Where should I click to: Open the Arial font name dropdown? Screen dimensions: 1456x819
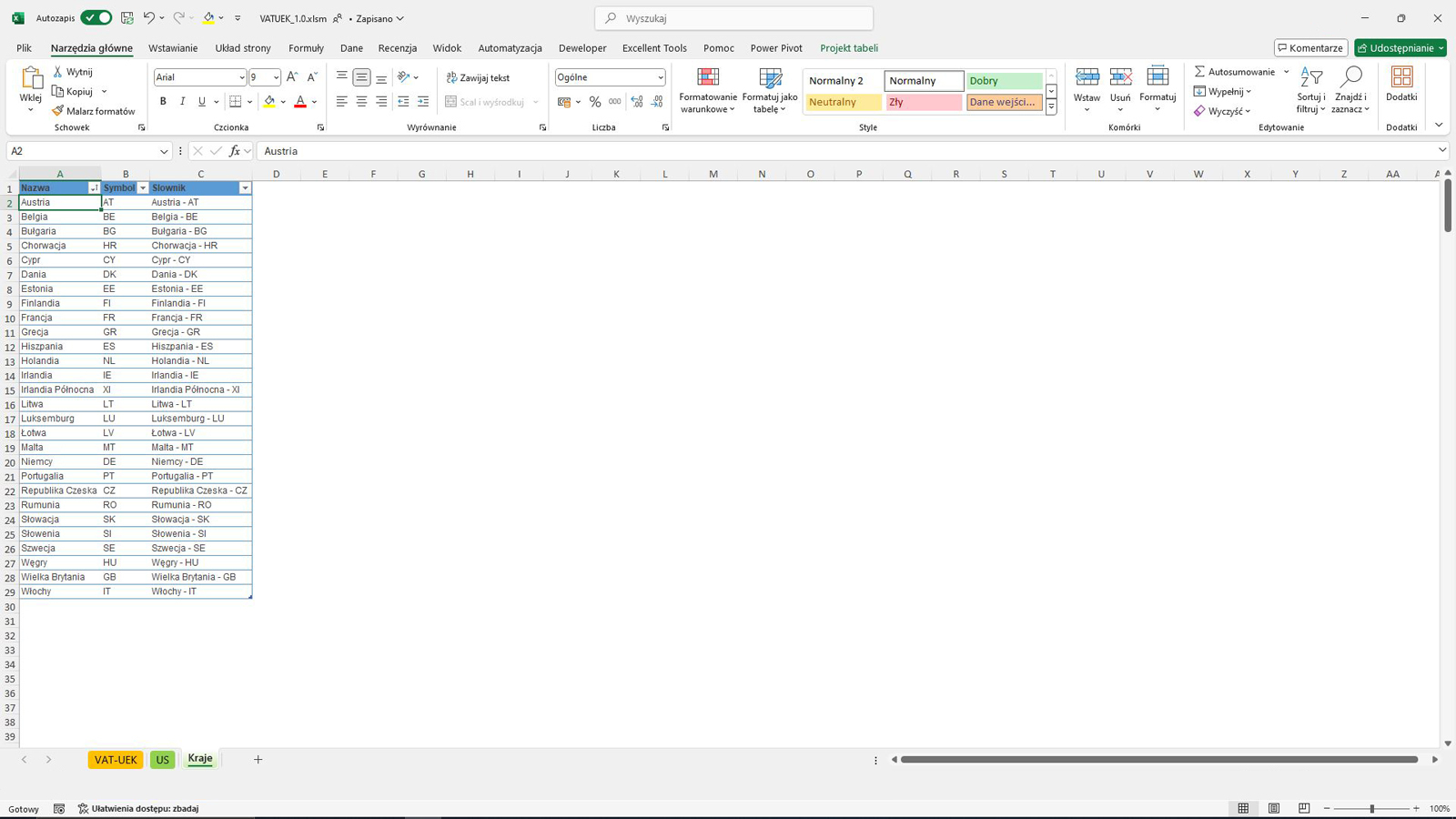coord(241,78)
